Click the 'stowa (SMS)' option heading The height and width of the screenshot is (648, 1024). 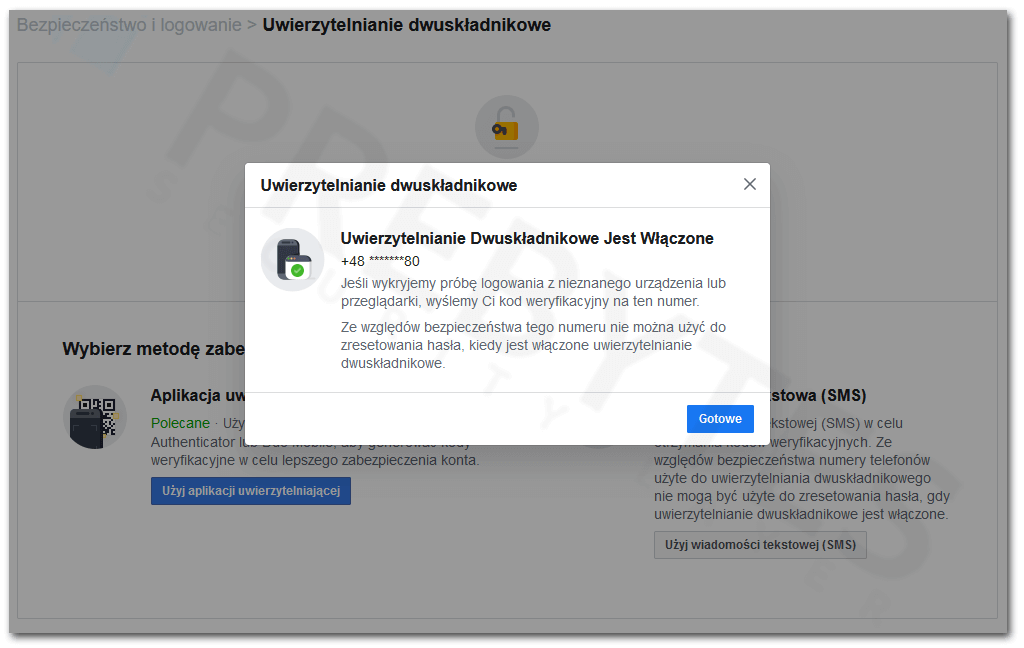pyautogui.click(x=818, y=395)
